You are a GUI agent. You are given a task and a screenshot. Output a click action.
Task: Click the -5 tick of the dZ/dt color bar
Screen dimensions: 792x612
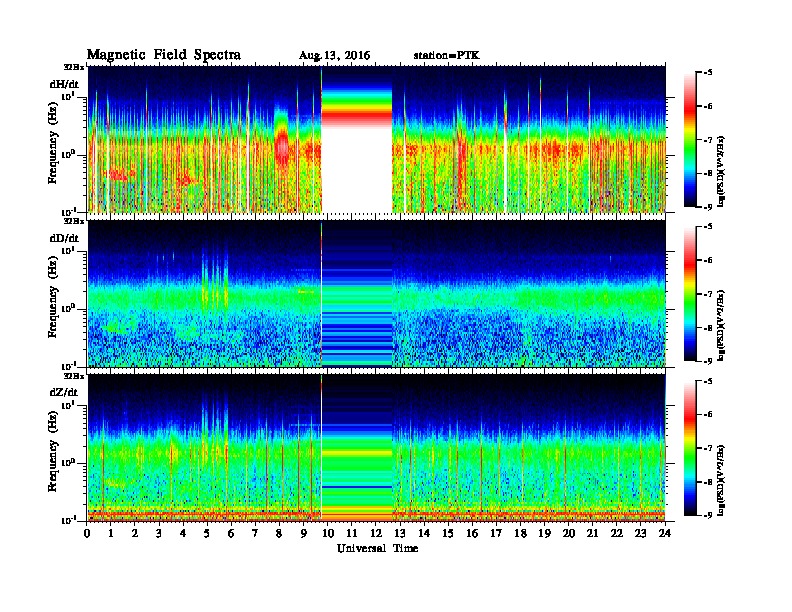708,381
